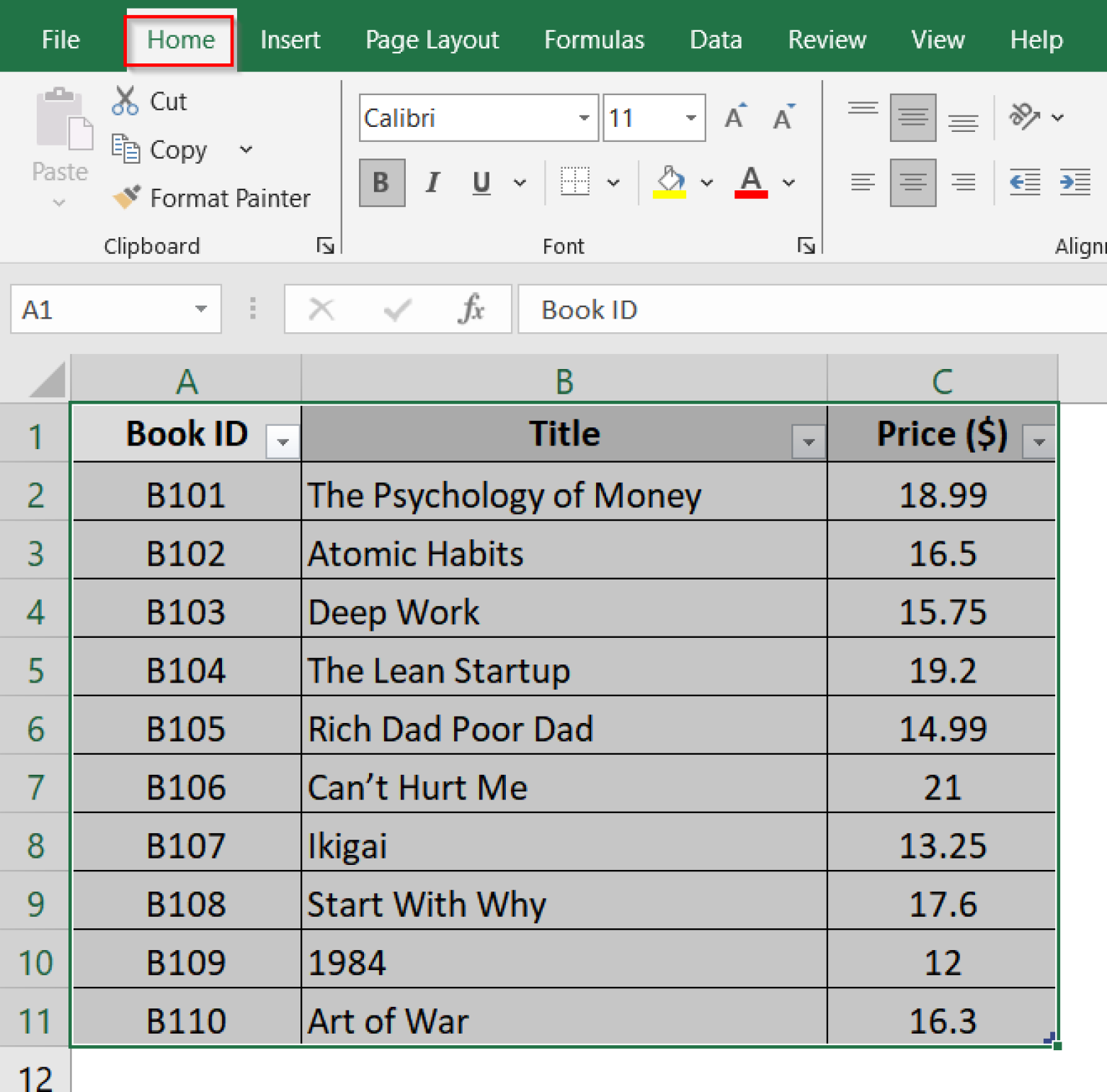The height and width of the screenshot is (1092, 1107).
Task: Open the Data ribbon tab
Action: pyautogui.click(x=716, y=40)
